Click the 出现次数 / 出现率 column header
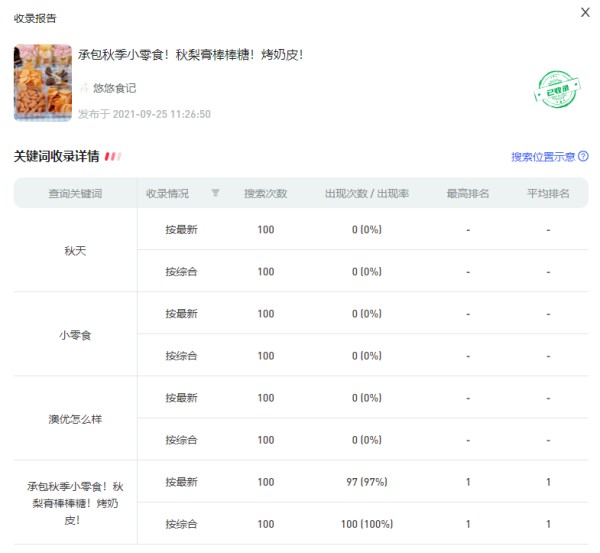The image size is (600, 553). (366, 193)
